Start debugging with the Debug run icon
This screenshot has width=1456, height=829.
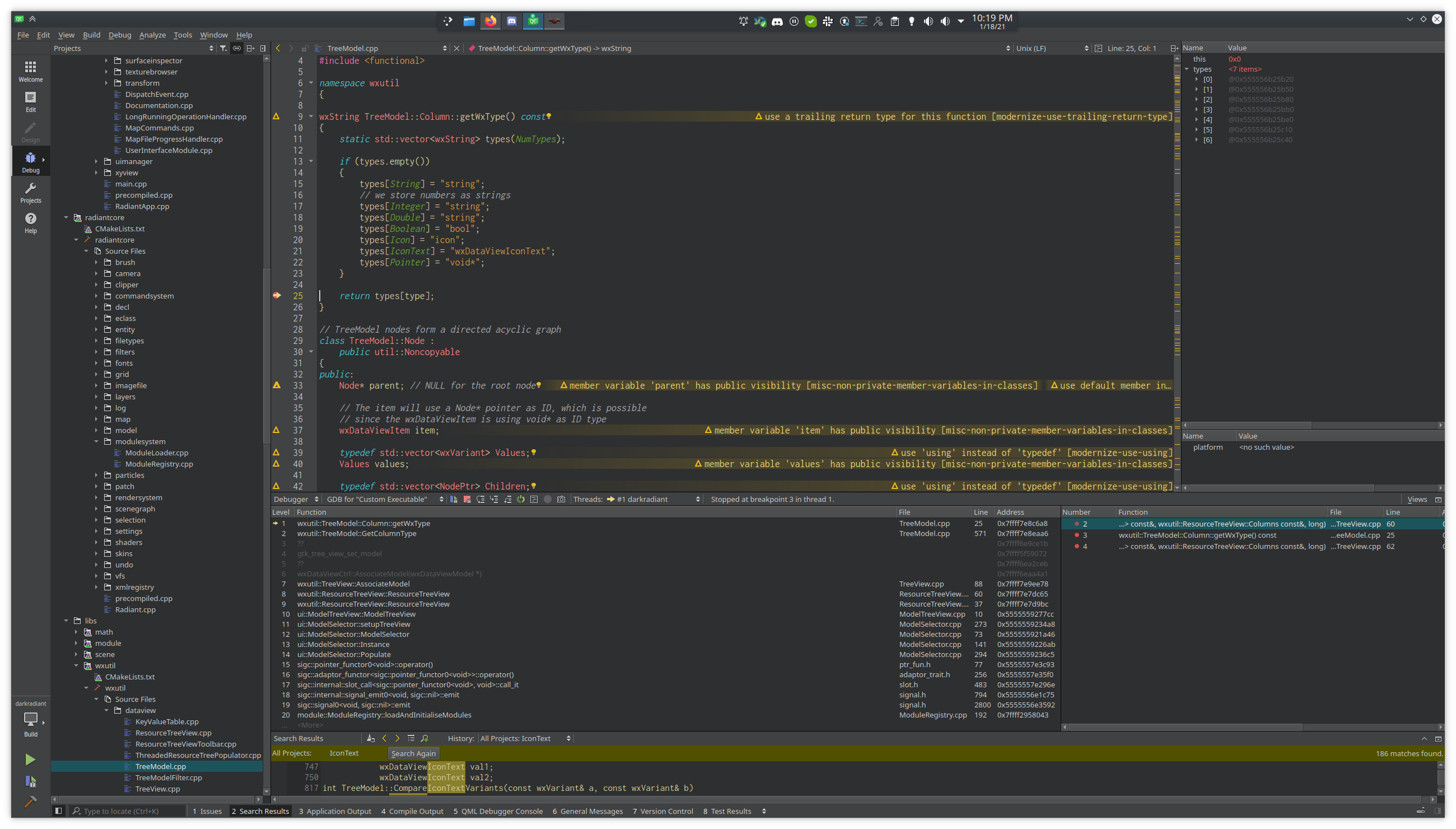(x=30, y=781)
